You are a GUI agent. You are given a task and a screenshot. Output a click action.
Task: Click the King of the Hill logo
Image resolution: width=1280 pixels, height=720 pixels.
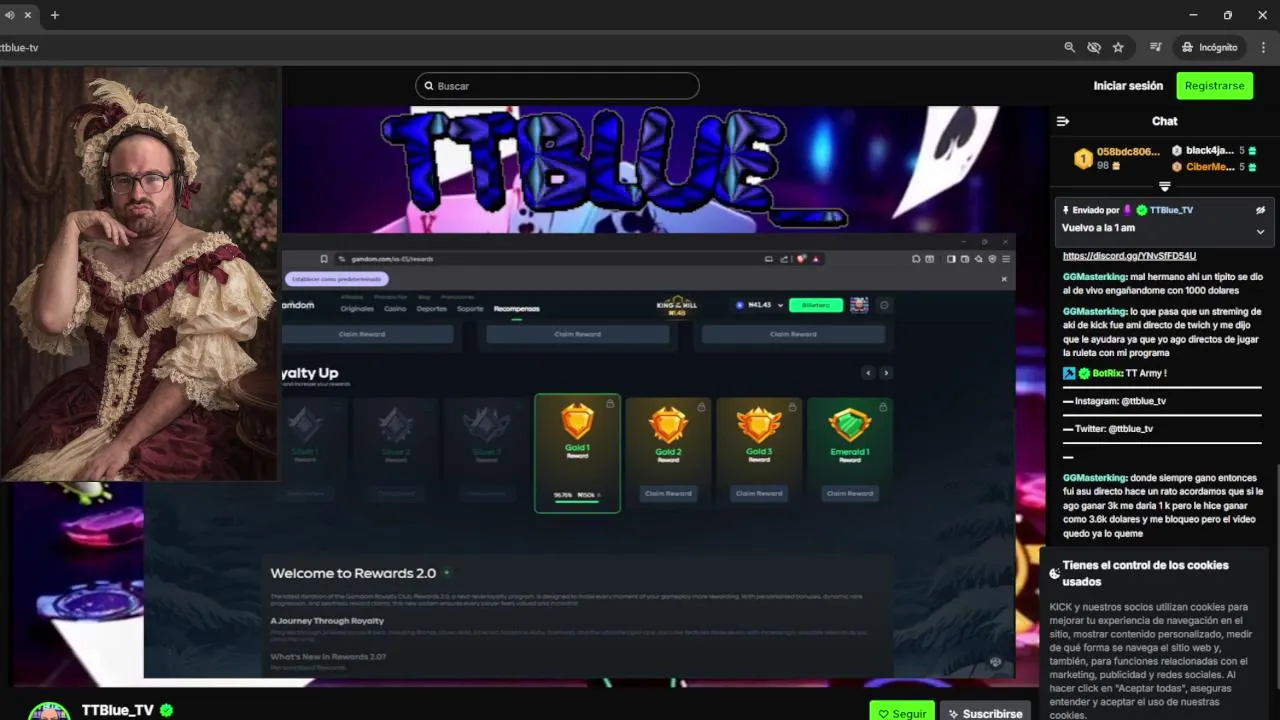(677, 305)
